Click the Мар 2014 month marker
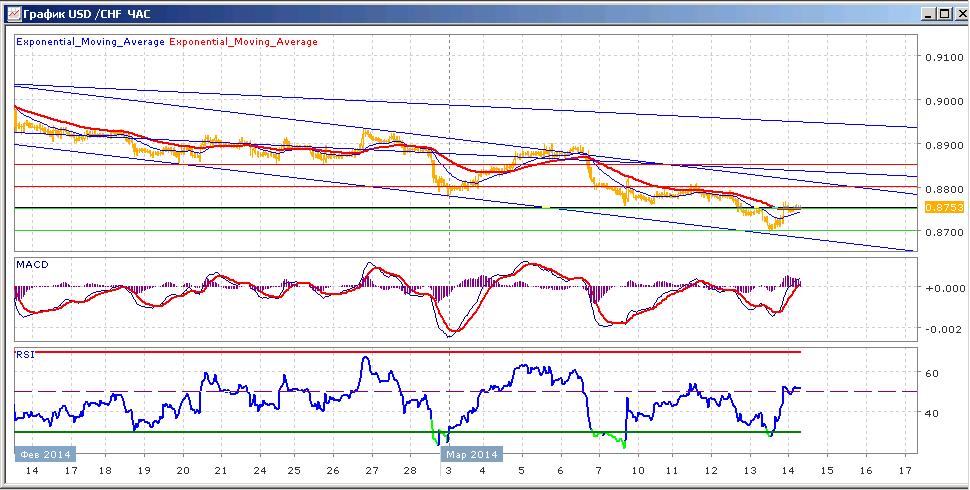This screenshot has height=490, width=970. tap(471, 455)
